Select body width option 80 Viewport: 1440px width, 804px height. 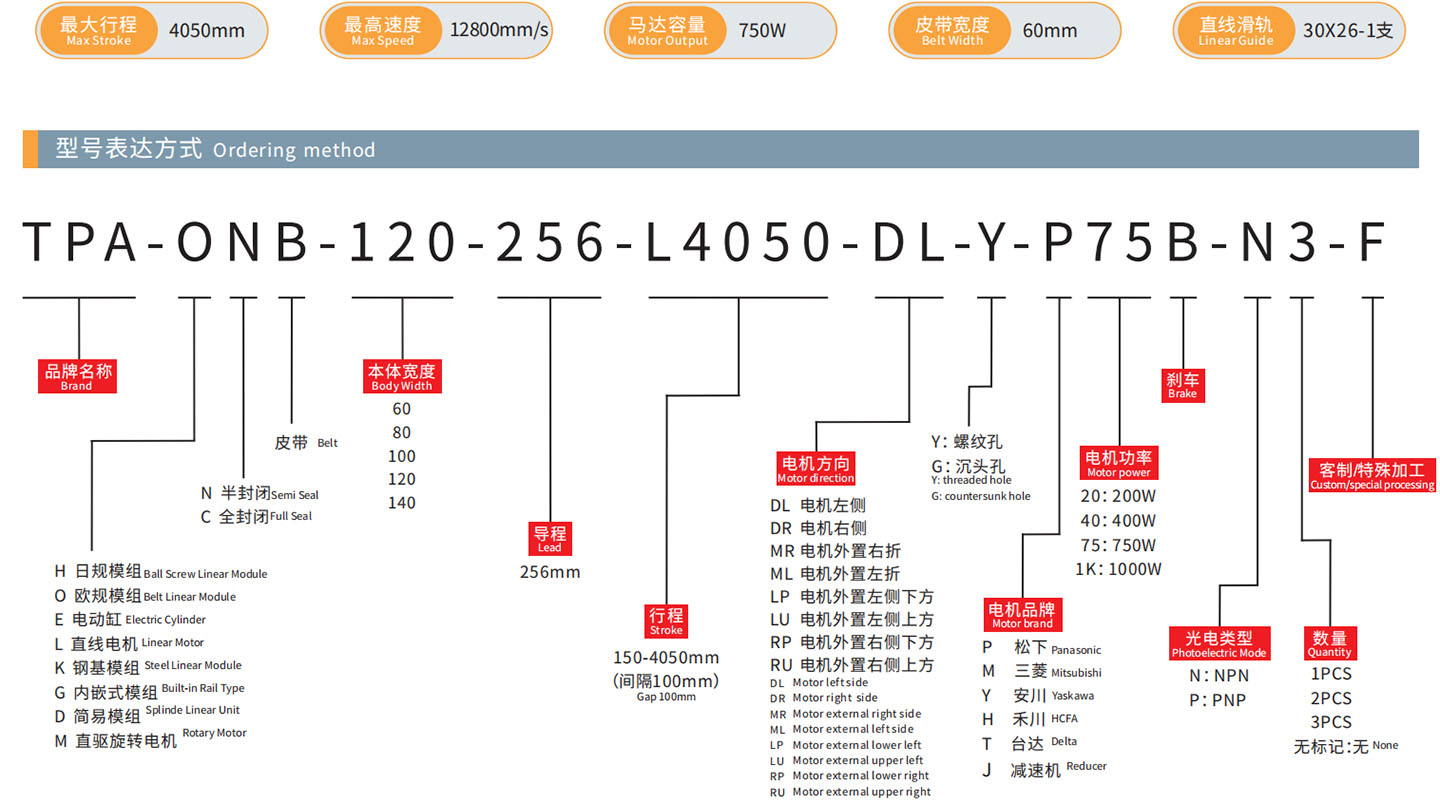pyautogui.click(x=402, y=432)
